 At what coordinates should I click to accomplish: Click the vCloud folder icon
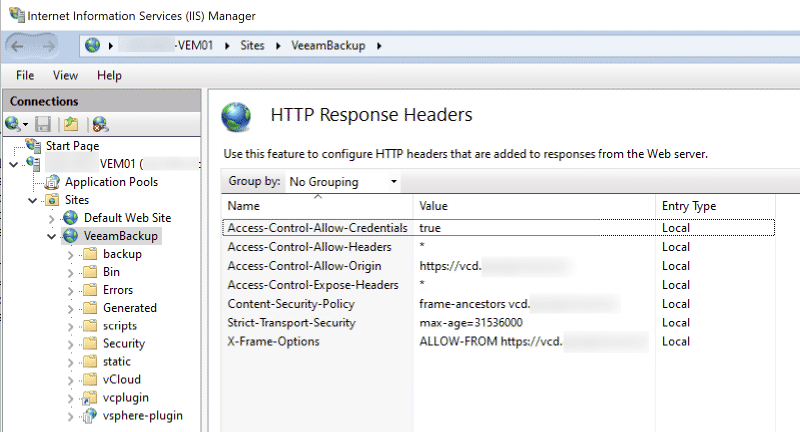[x=90, y=379]
